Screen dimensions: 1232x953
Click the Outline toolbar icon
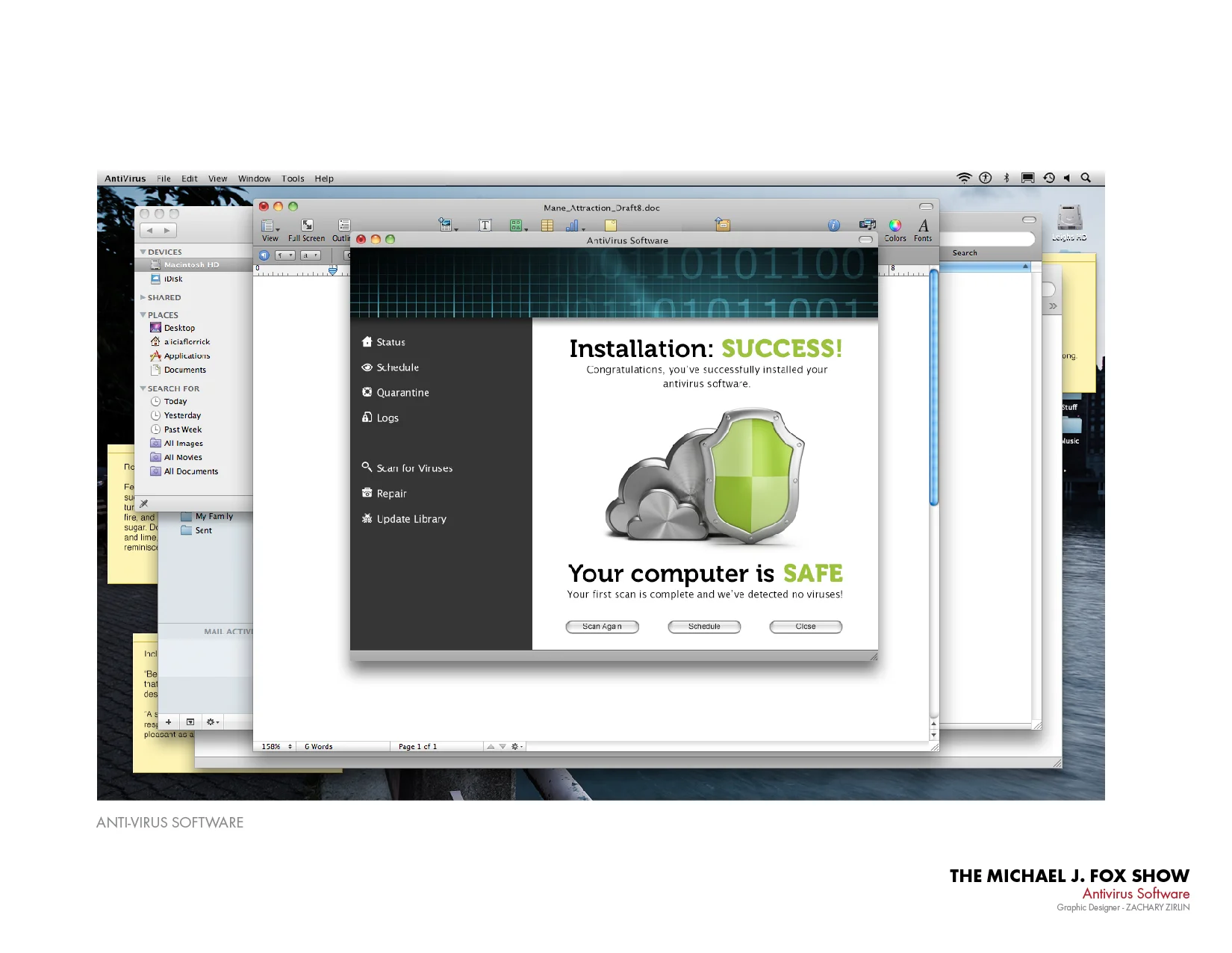[x=341, y=231]
